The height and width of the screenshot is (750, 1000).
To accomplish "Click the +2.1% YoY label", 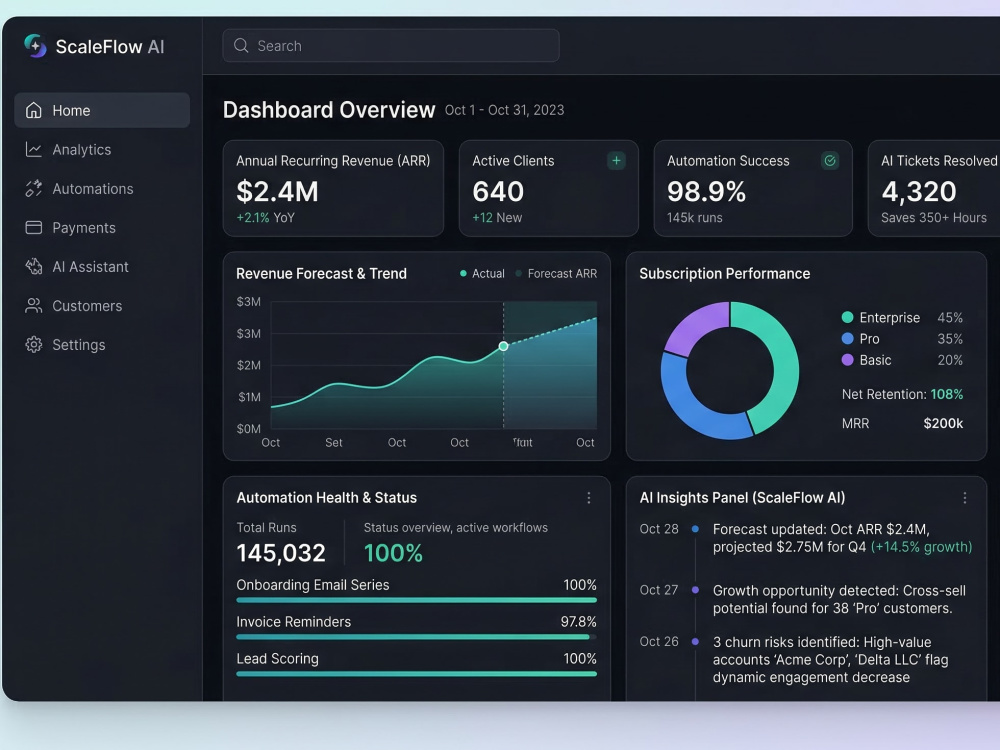I will coord(265,217).
